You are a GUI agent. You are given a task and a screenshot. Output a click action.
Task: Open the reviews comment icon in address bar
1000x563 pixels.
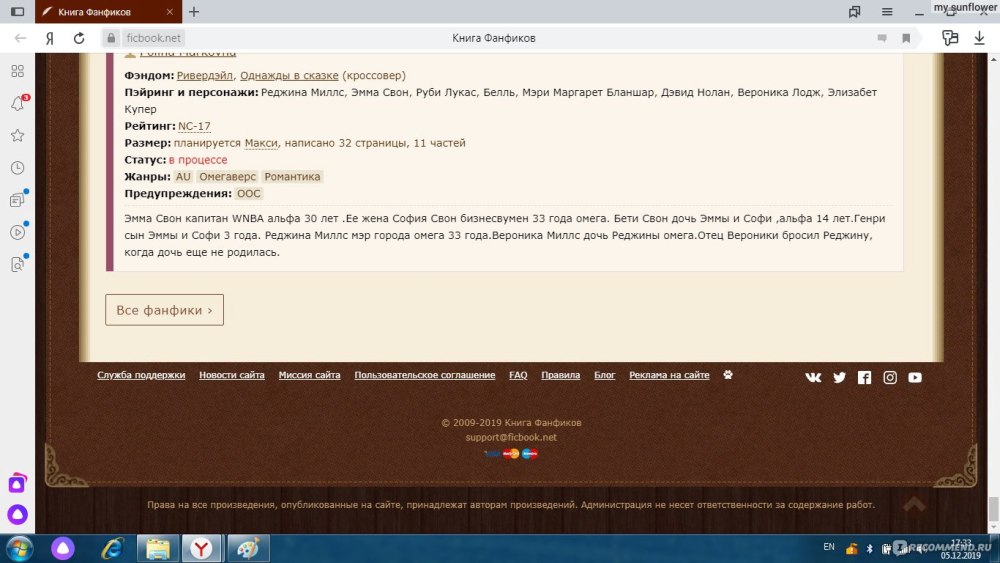click(x=881, y=38)
